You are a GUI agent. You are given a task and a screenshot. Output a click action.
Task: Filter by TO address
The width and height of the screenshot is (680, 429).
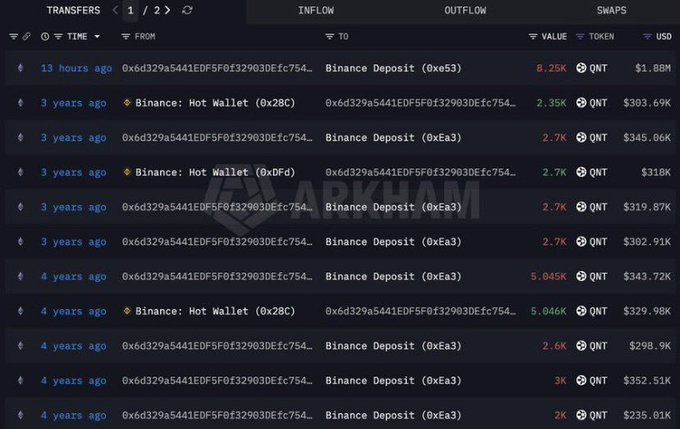330,36
